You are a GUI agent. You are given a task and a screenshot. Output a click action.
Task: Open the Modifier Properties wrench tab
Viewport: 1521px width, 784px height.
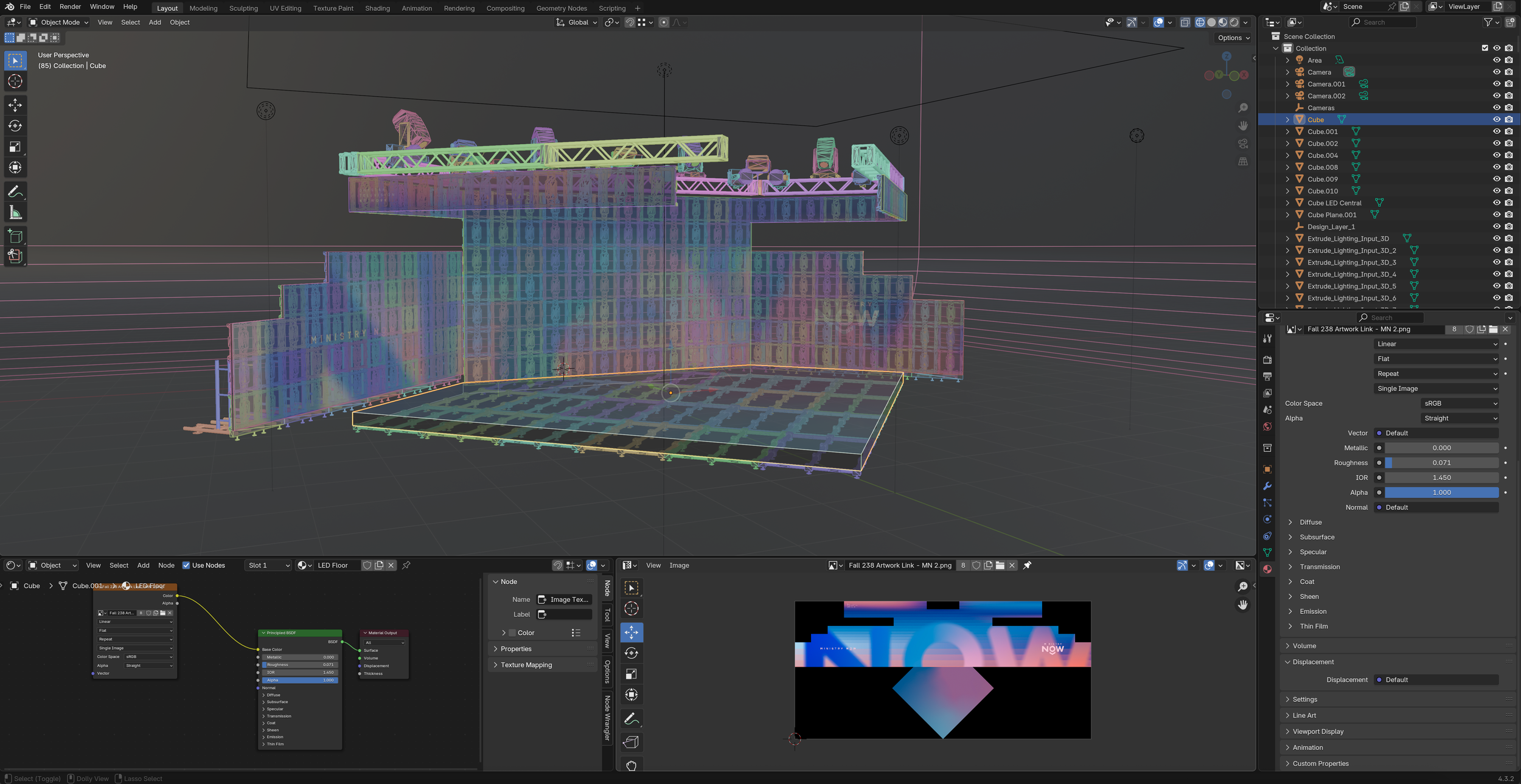1267,486
